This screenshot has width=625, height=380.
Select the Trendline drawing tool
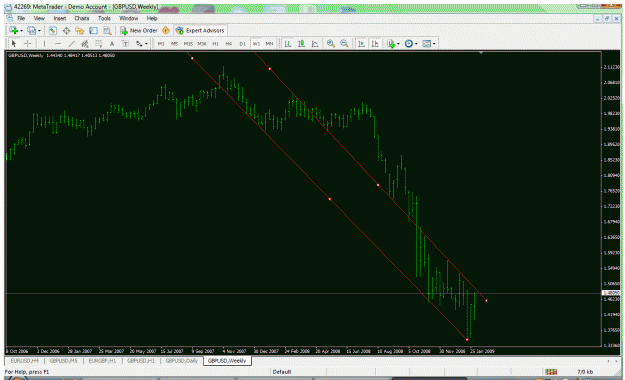point(71,43)
